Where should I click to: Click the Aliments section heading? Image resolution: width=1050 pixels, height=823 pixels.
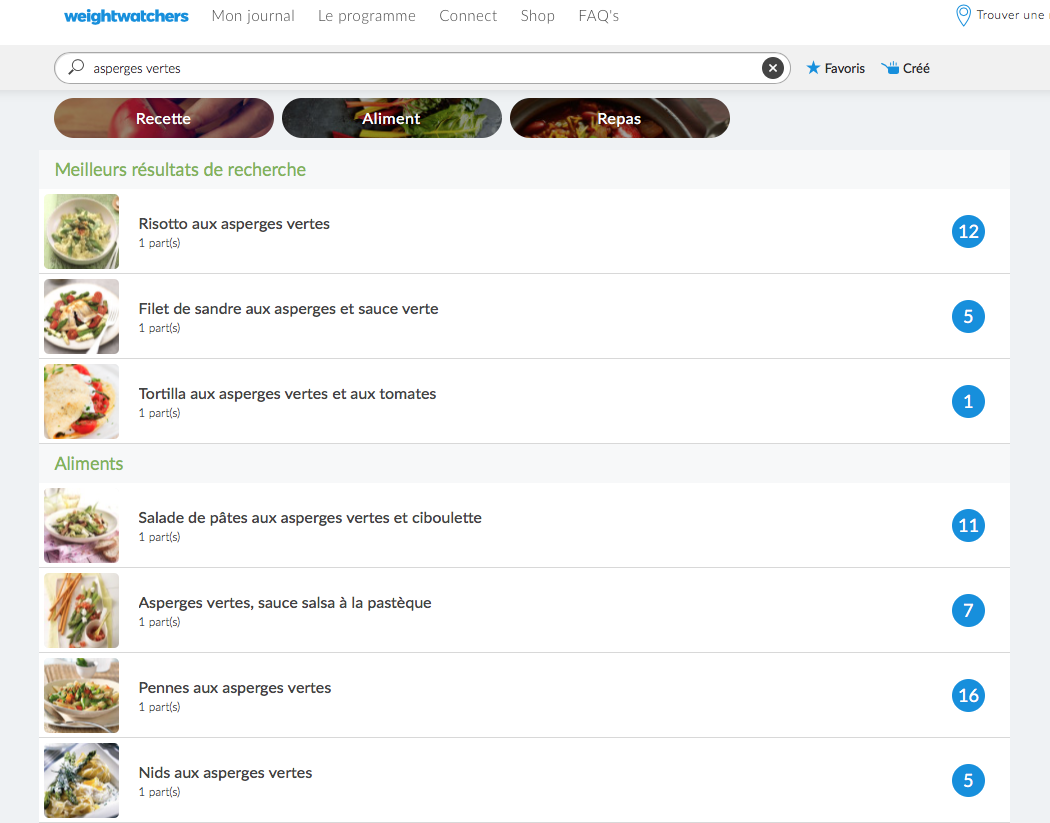pyautogui.click(x=88, y=463)
